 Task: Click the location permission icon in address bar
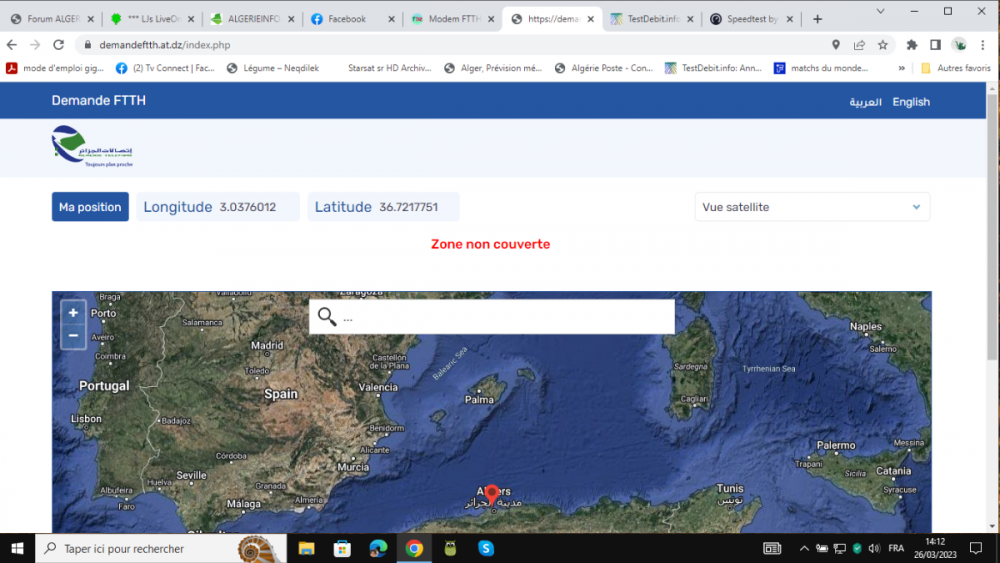coord(836,45)
